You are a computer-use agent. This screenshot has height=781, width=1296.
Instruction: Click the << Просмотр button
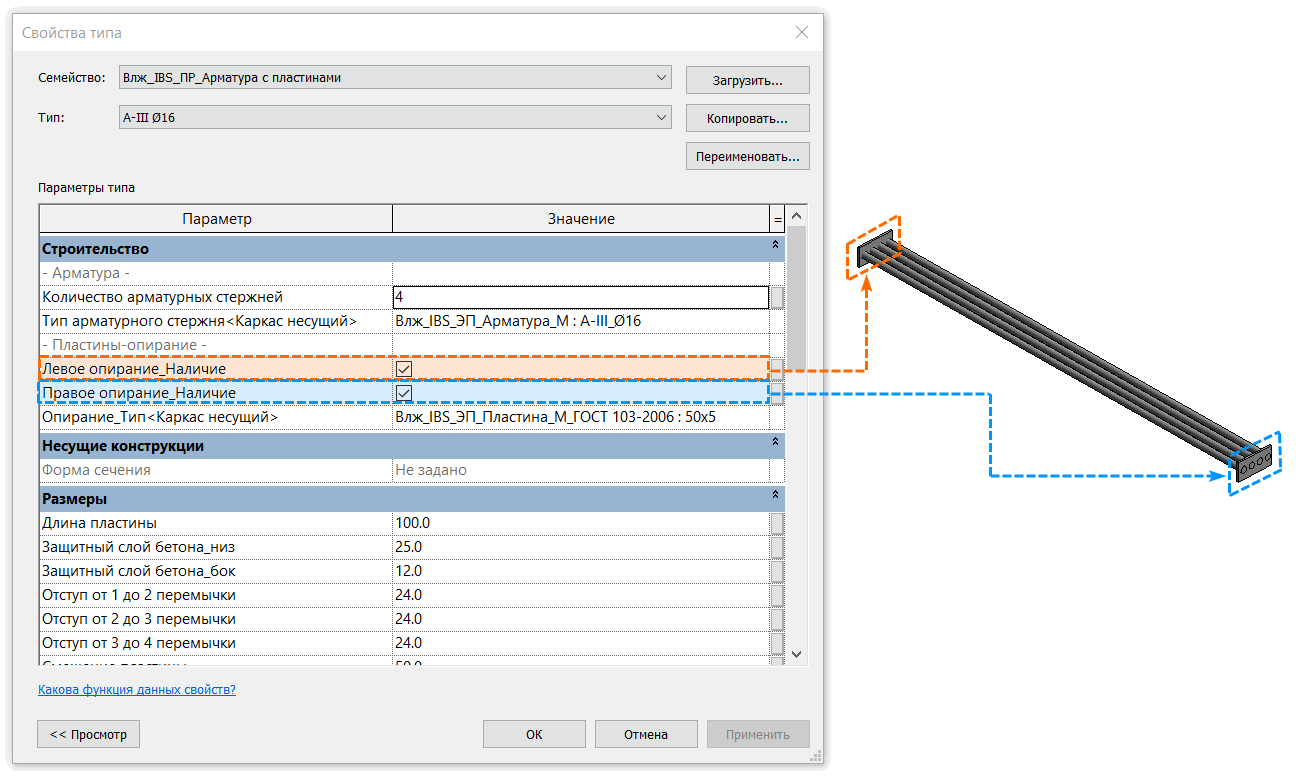[88, 734]
